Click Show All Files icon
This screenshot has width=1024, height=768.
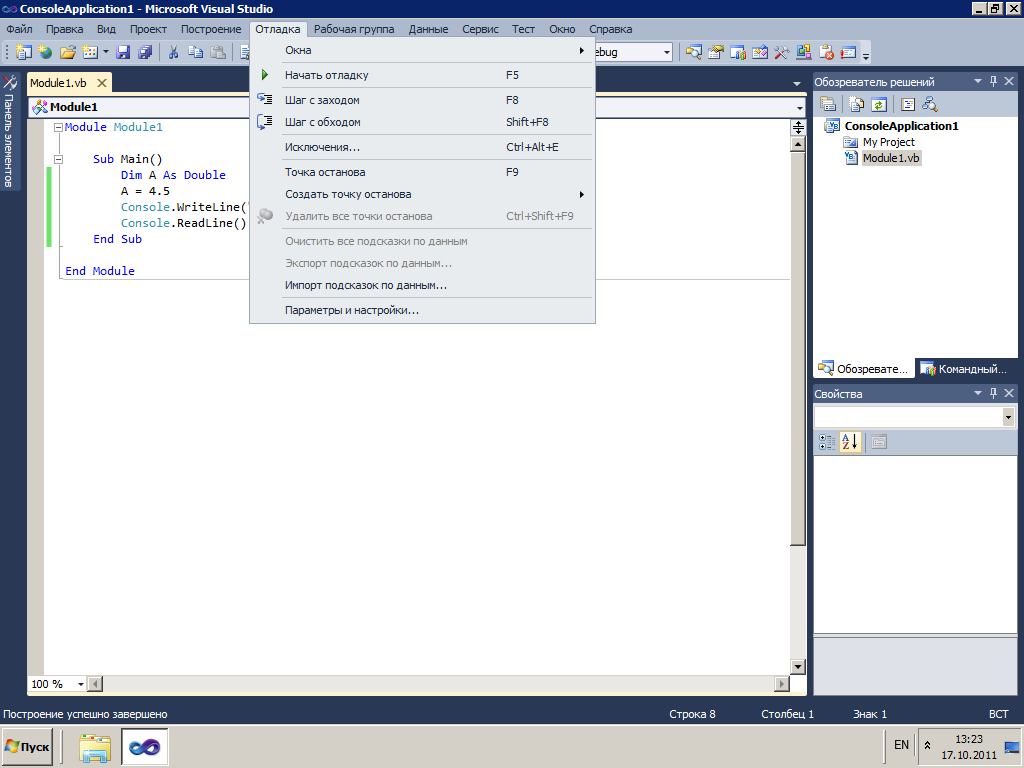tap(857, 103)
